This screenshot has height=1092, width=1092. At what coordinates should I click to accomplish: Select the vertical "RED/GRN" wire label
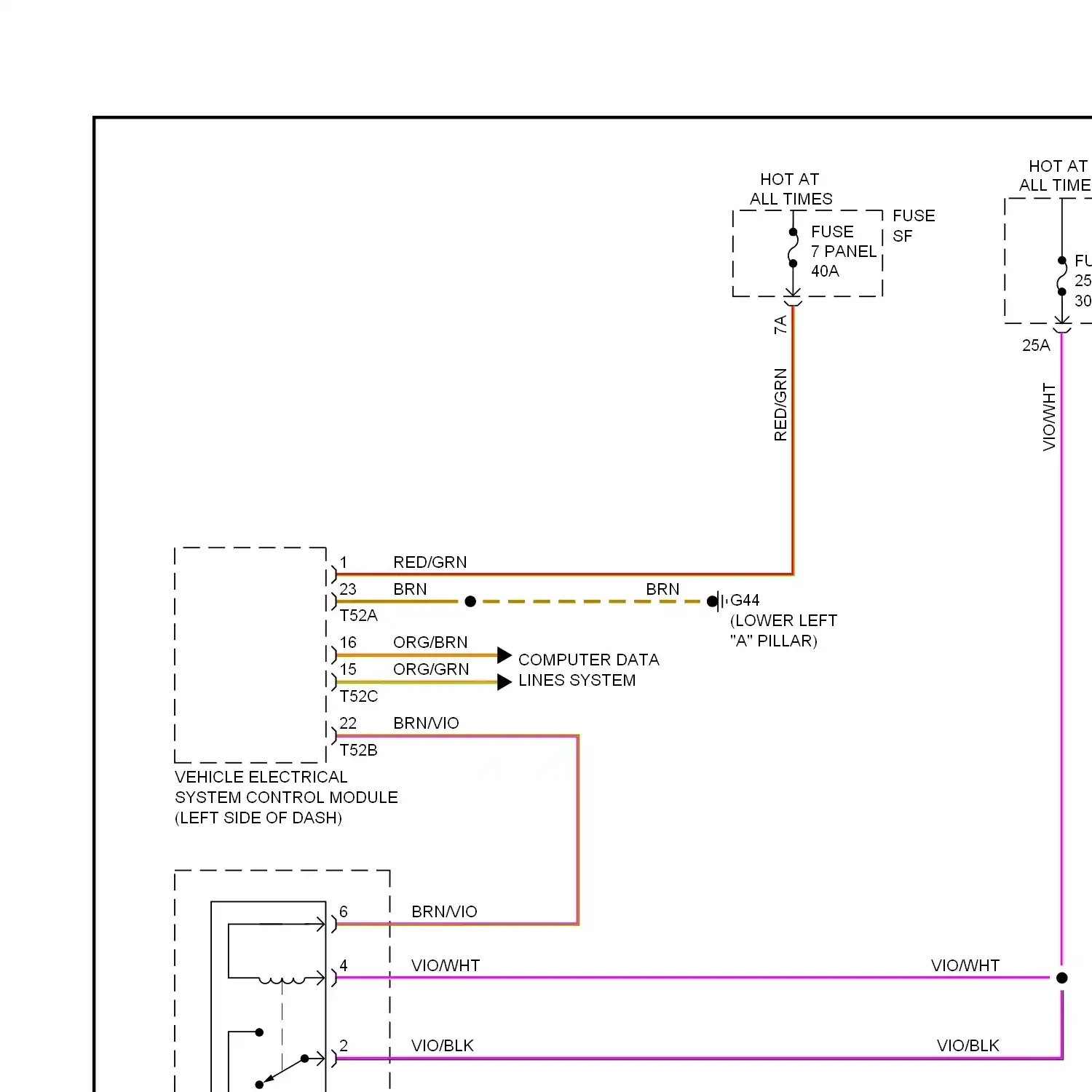(780, 405)
